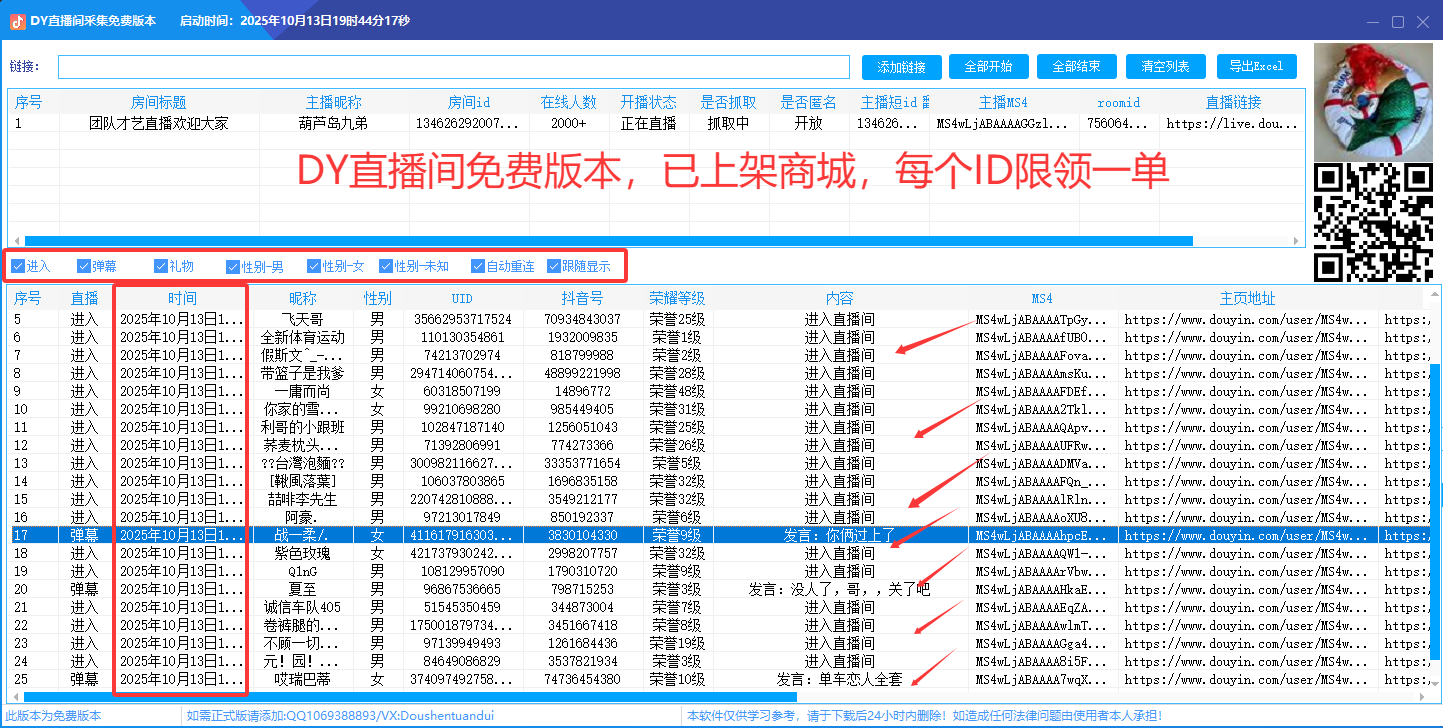The height and width of the screenshot is (728, 1443).
Task: Click 清空列表 to clear the list
Action: (1166, 66)
